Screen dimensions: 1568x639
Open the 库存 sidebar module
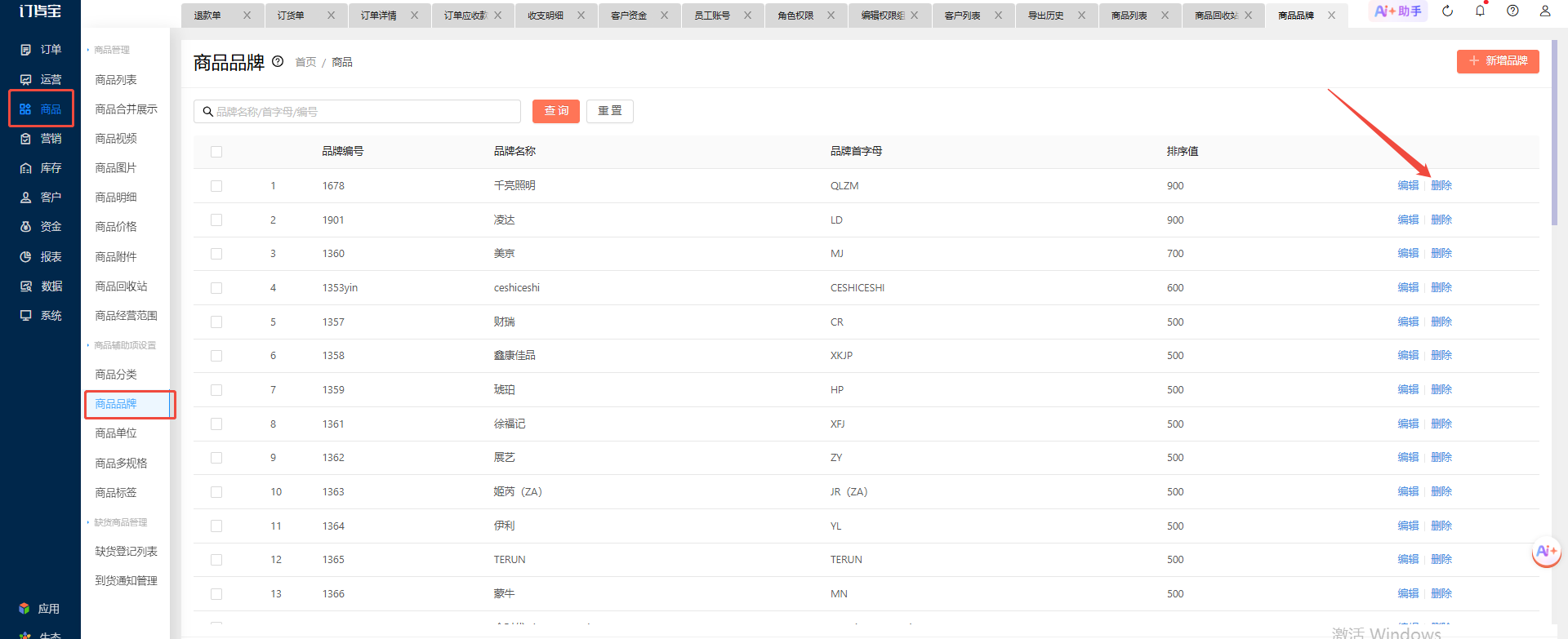[40, 168]
